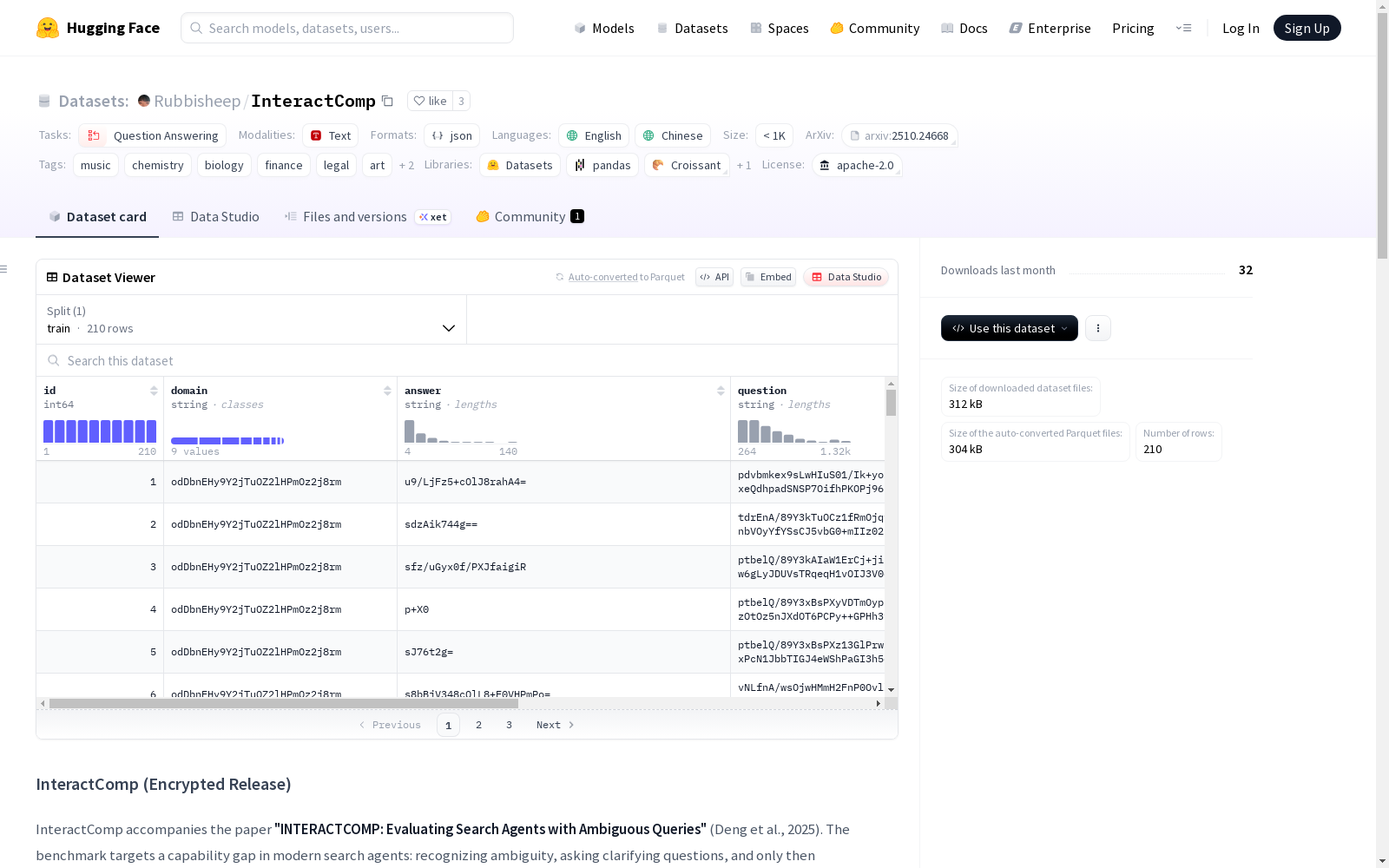
Task: Click the Chinese language tag
Action: coord(673,135)
